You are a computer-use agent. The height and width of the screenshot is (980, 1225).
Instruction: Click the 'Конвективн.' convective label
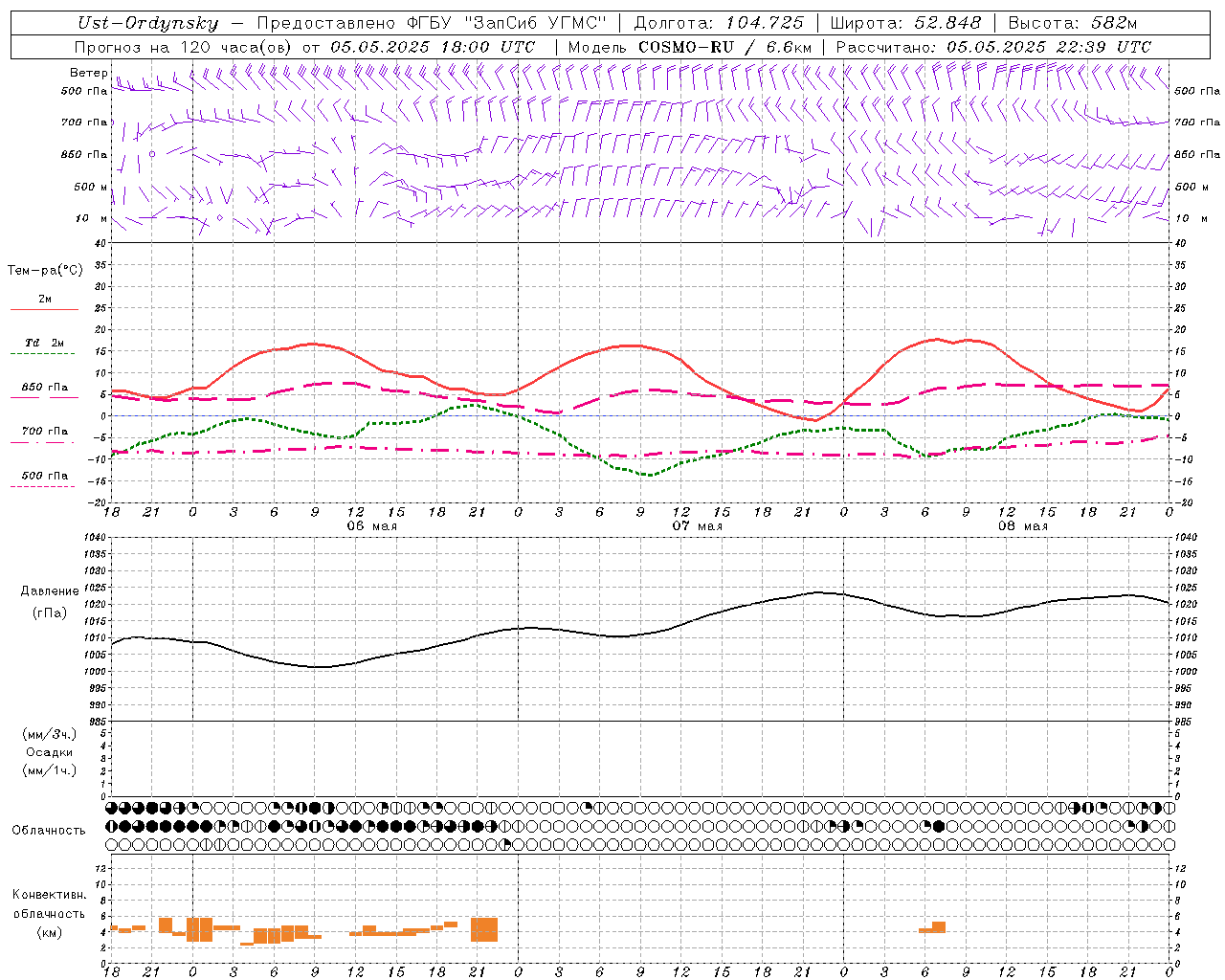pos(50,895)
